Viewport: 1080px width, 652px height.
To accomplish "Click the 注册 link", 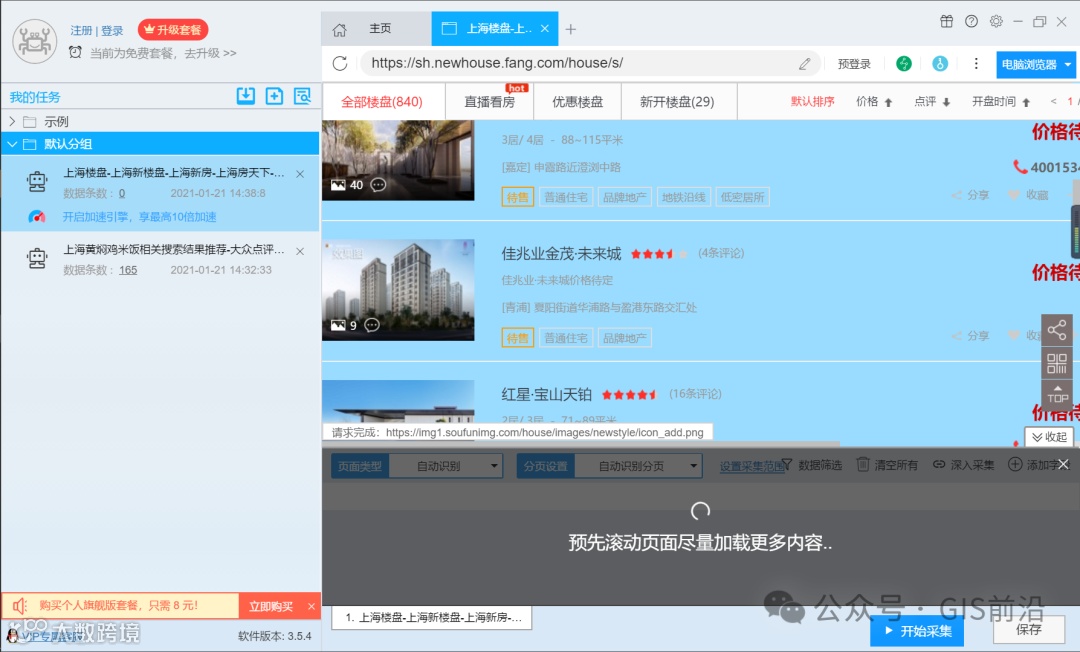I will (81, 30).
